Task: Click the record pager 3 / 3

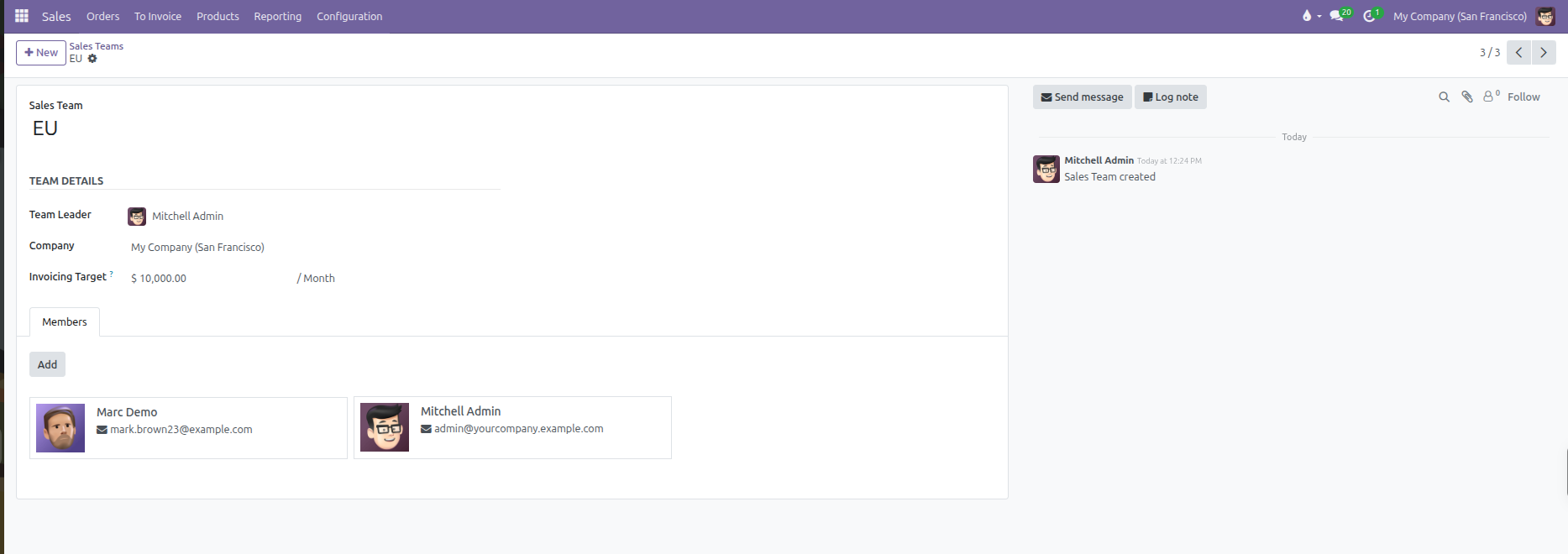Action: point(1489,53)
